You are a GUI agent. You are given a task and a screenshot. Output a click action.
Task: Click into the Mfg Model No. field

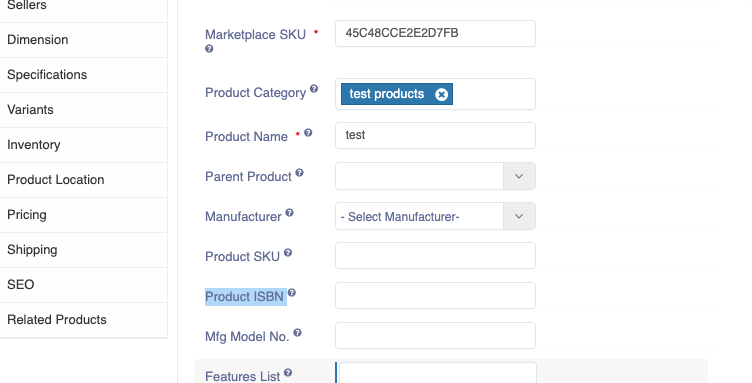(435, 336)
